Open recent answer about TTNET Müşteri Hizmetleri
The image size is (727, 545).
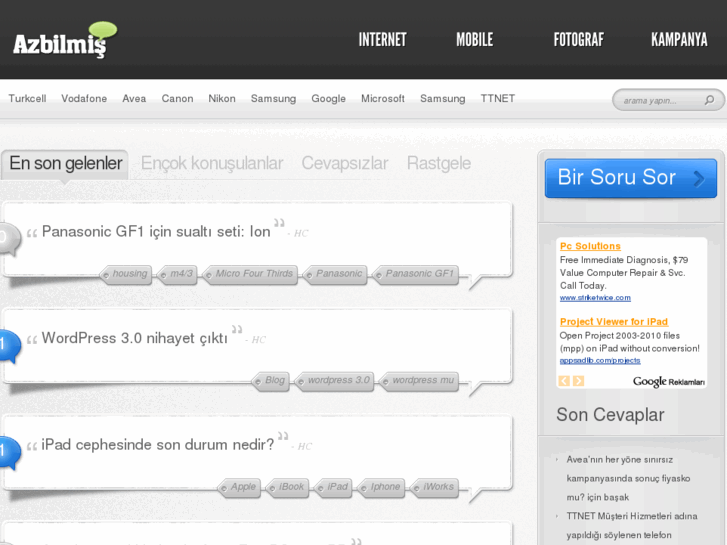631,526
